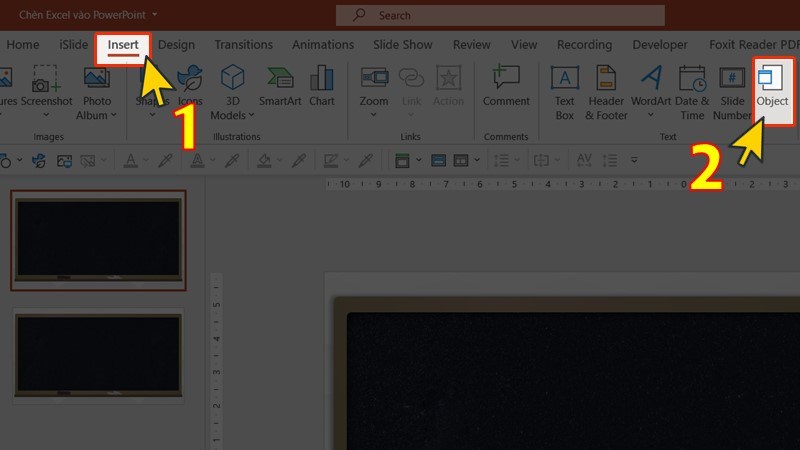Select the second slide thumbnail

pyautogui.click(x=97, y=353)
